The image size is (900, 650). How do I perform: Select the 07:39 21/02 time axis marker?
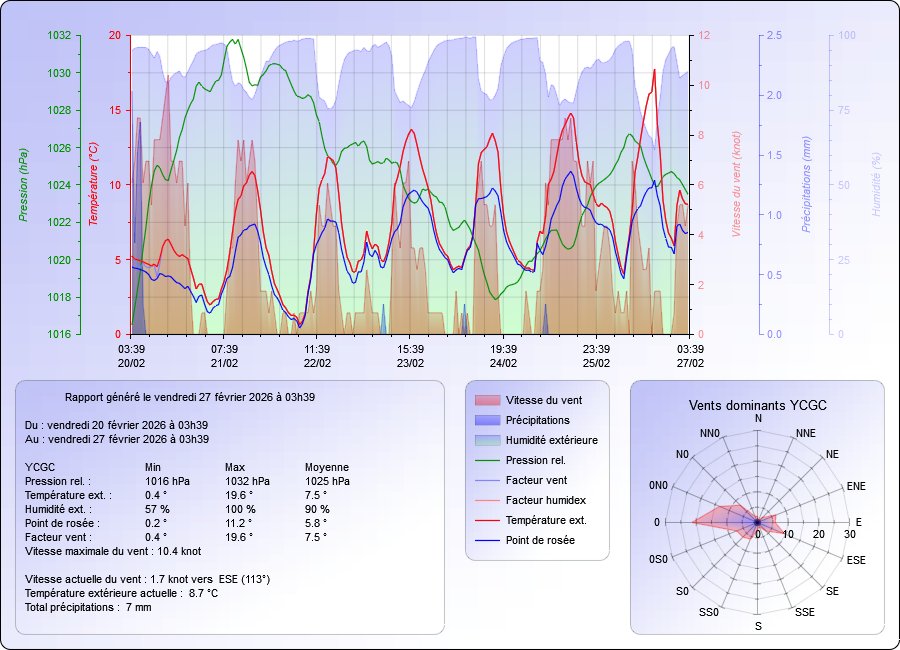(x=224, y=356)
